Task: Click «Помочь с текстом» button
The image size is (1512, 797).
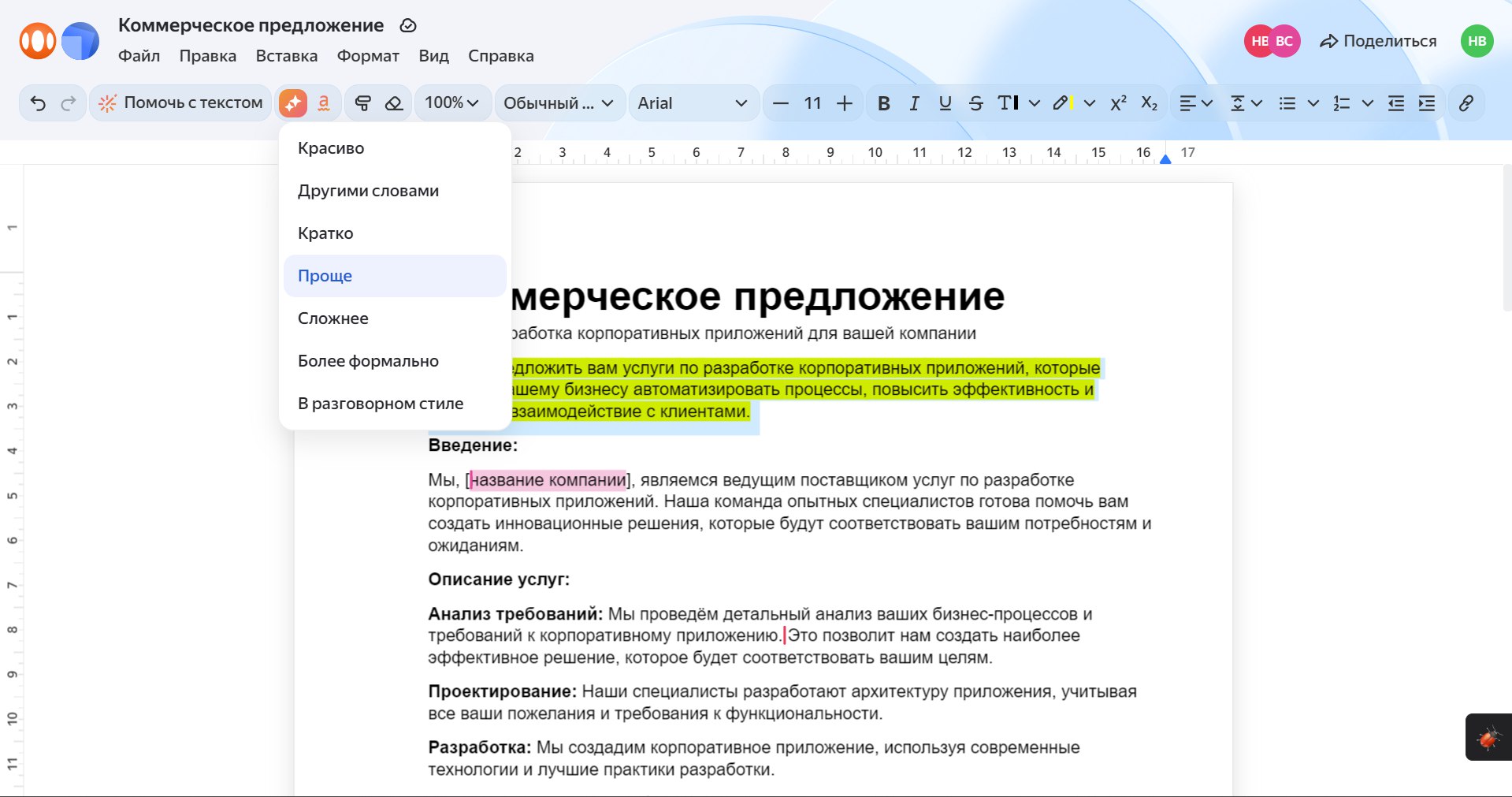Action: coord(180,102)
